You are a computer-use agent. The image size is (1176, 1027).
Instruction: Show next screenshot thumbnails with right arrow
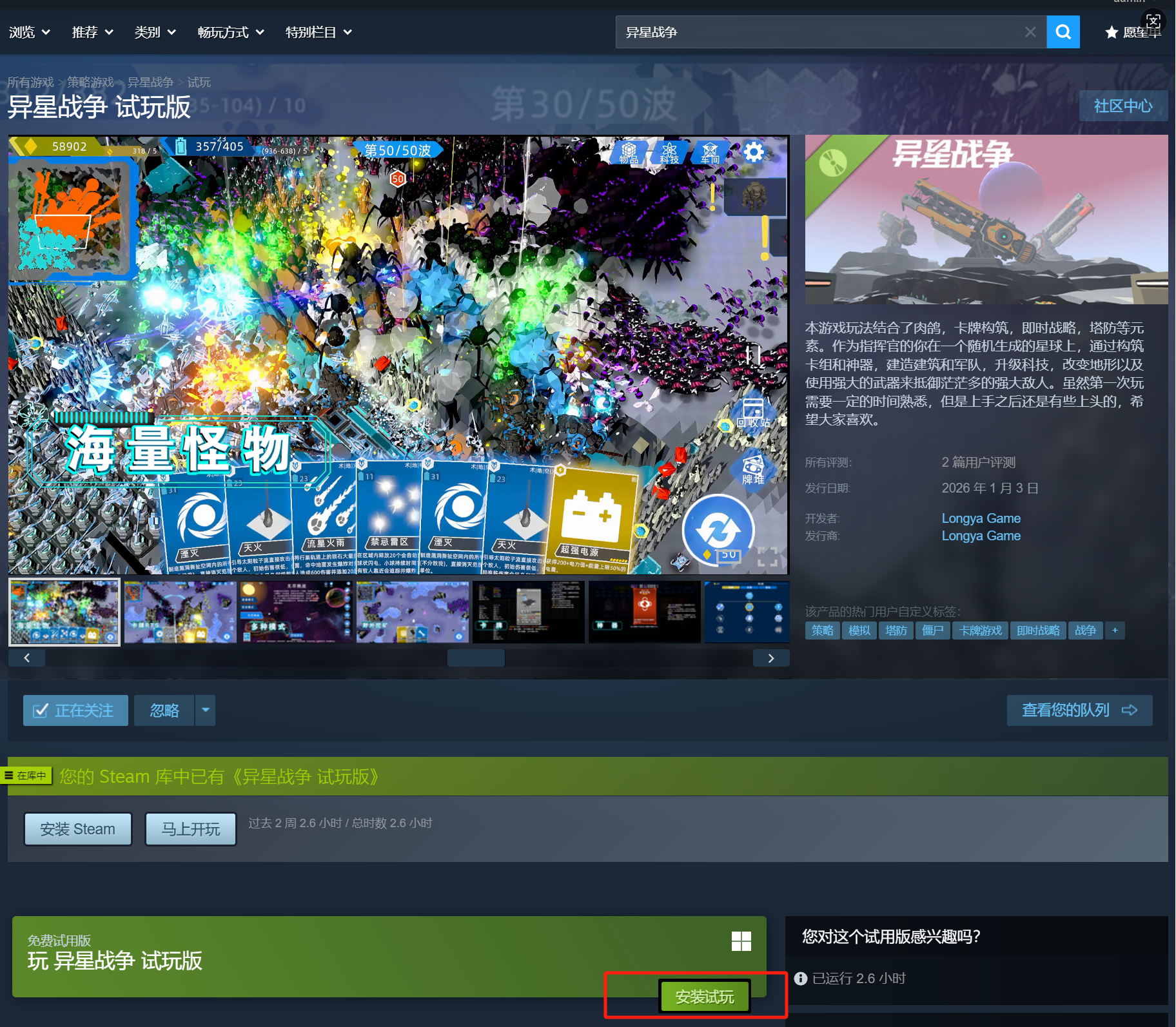click(771, 658)
